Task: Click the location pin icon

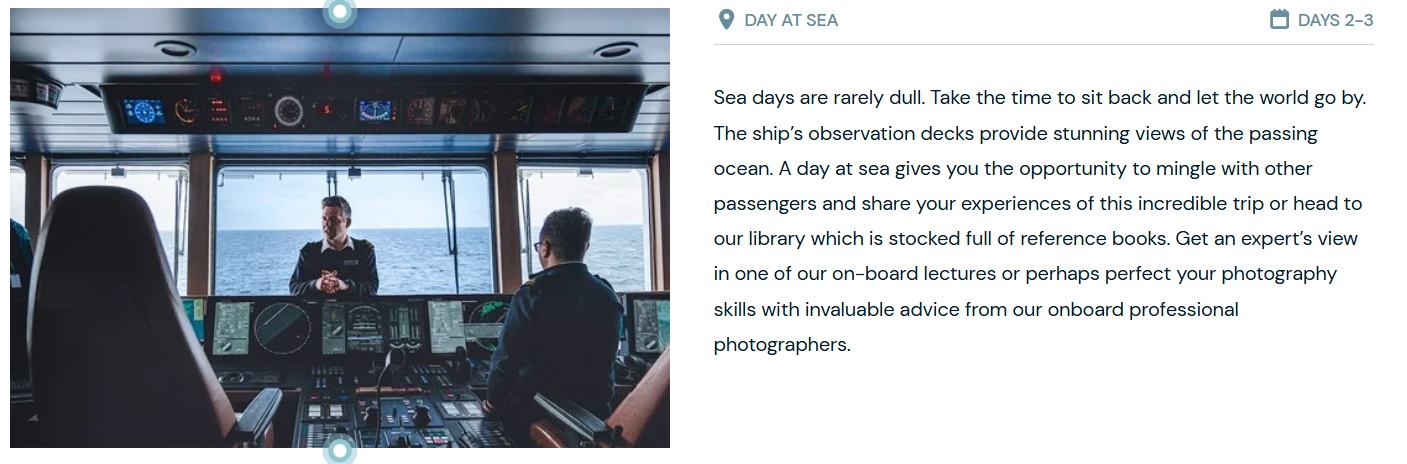Action: point(726,19)
